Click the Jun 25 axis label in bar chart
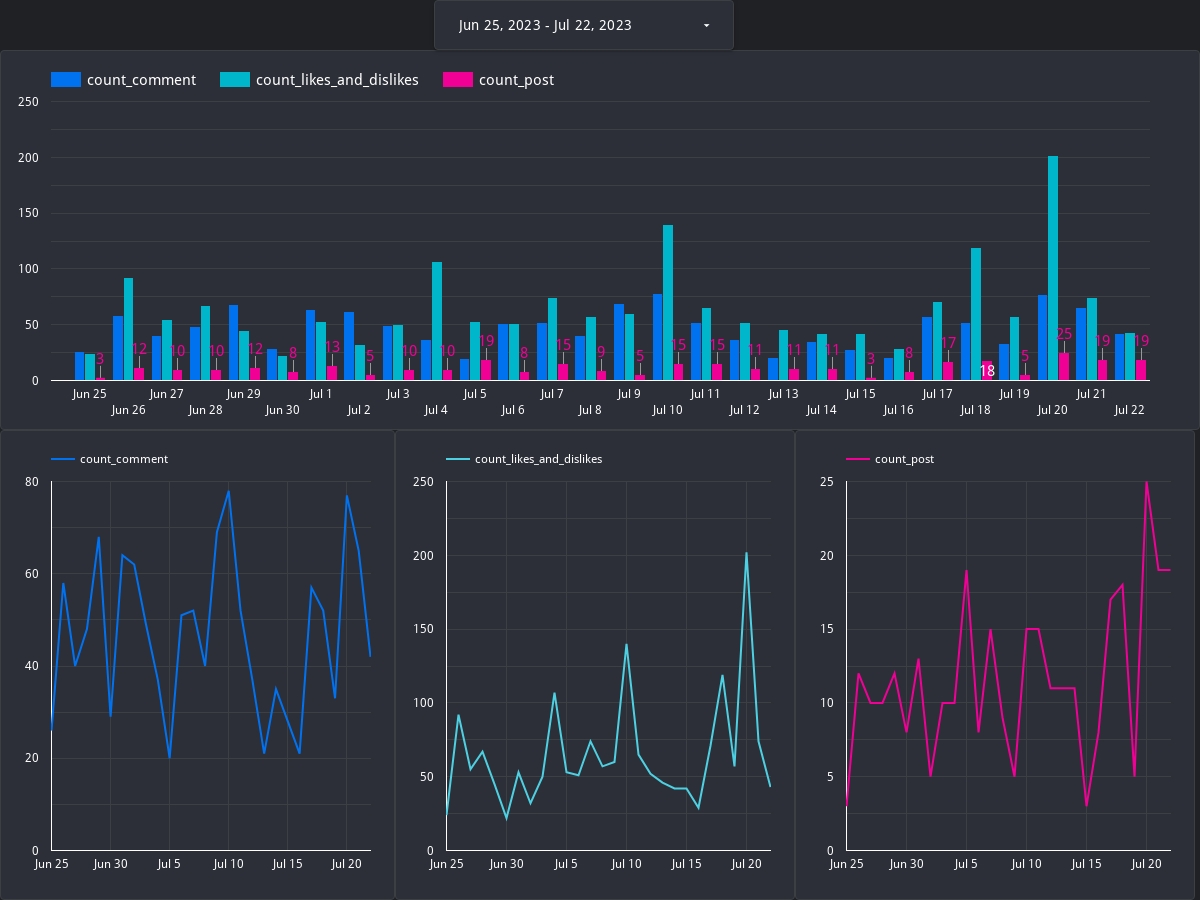 coord(90,394)
